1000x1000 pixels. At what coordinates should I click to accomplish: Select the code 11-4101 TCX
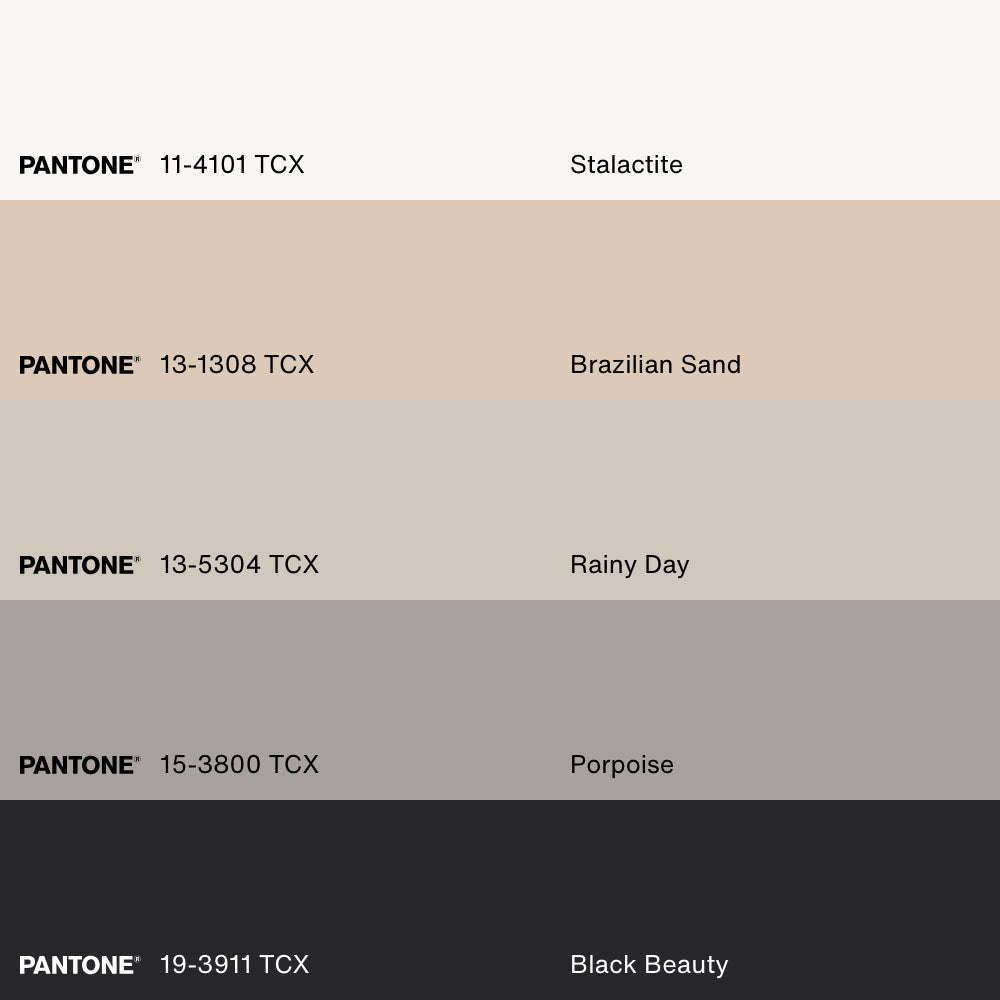tap(232, 165)
